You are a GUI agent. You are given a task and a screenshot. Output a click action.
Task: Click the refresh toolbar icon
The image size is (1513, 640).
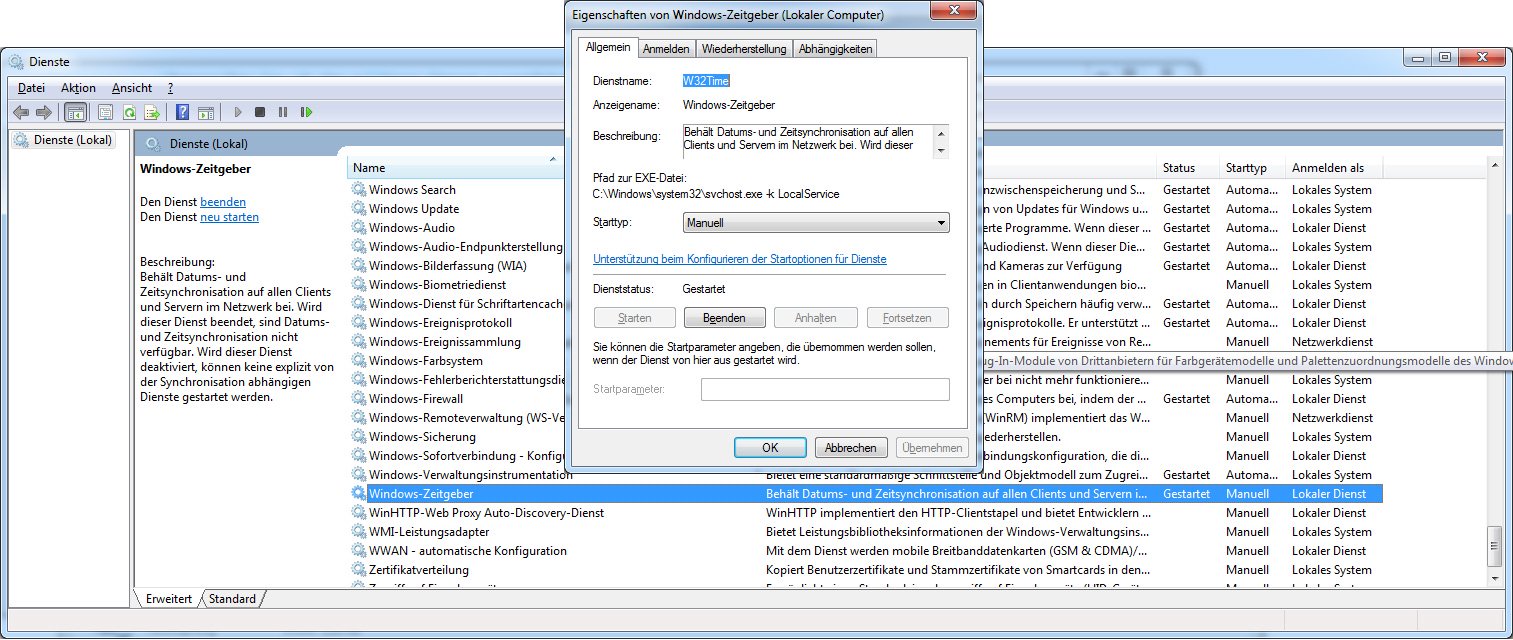pos(129,113)
